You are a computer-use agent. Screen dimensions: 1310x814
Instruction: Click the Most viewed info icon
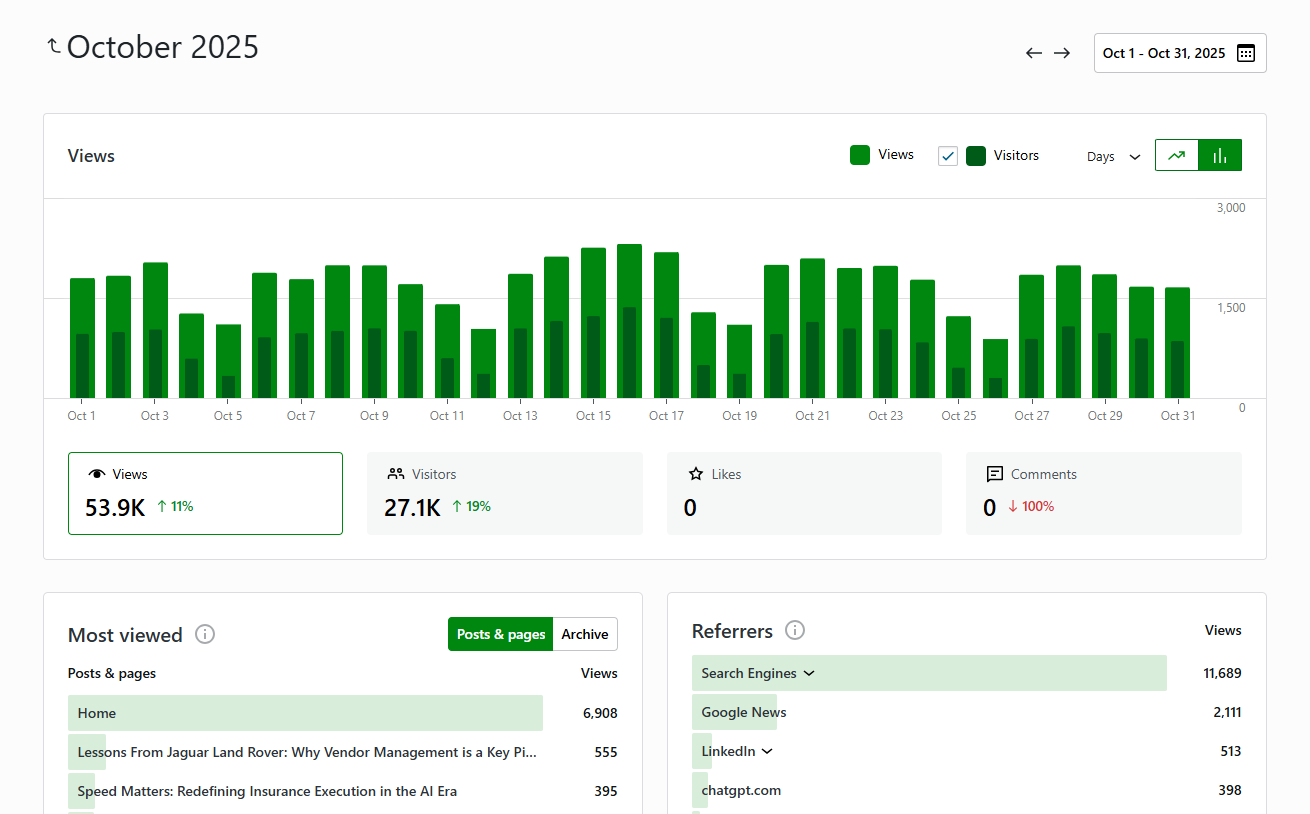[205, 634]
